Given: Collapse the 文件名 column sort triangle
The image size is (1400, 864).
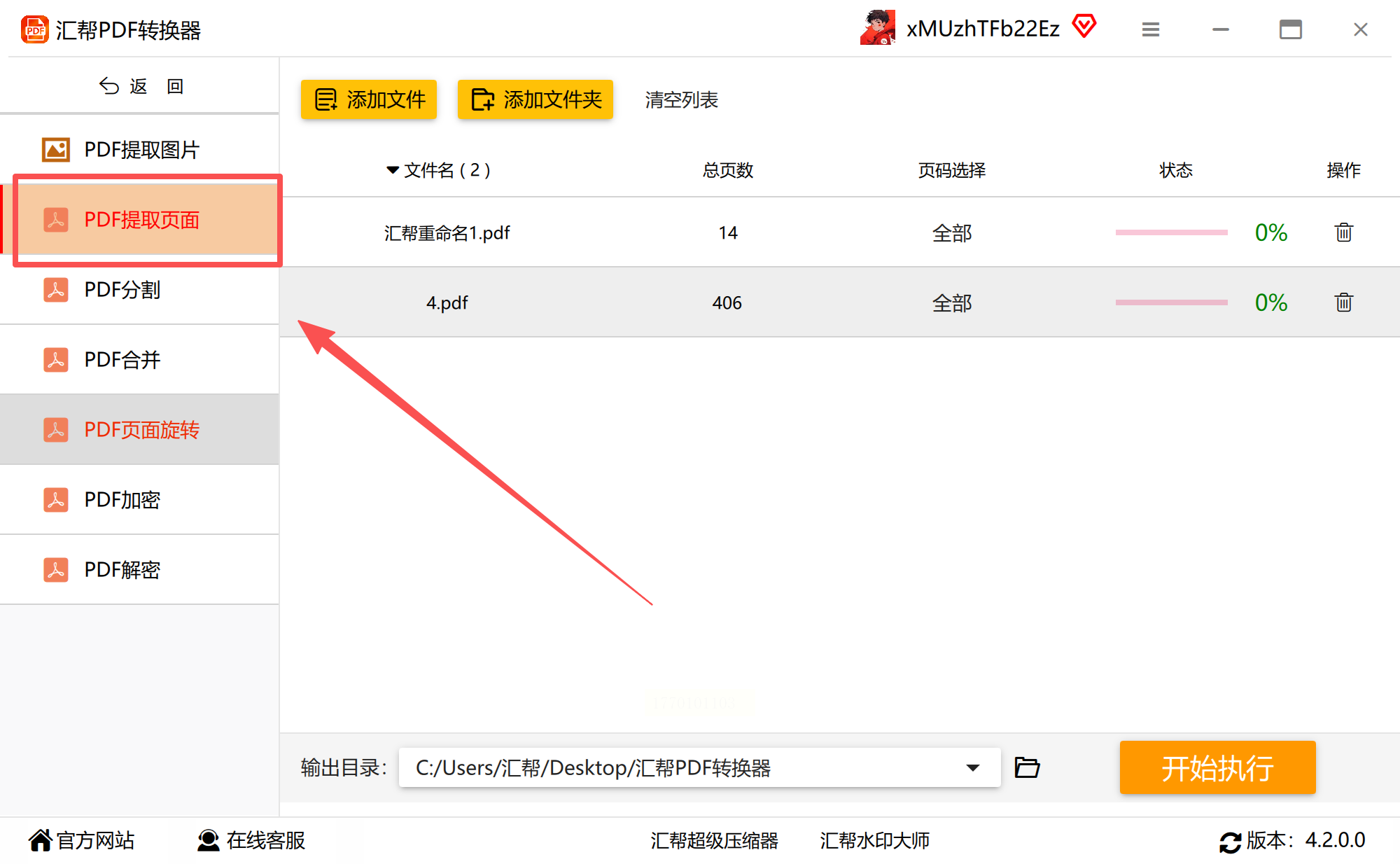Looking at the screenshot, I should tap(393, 170).
